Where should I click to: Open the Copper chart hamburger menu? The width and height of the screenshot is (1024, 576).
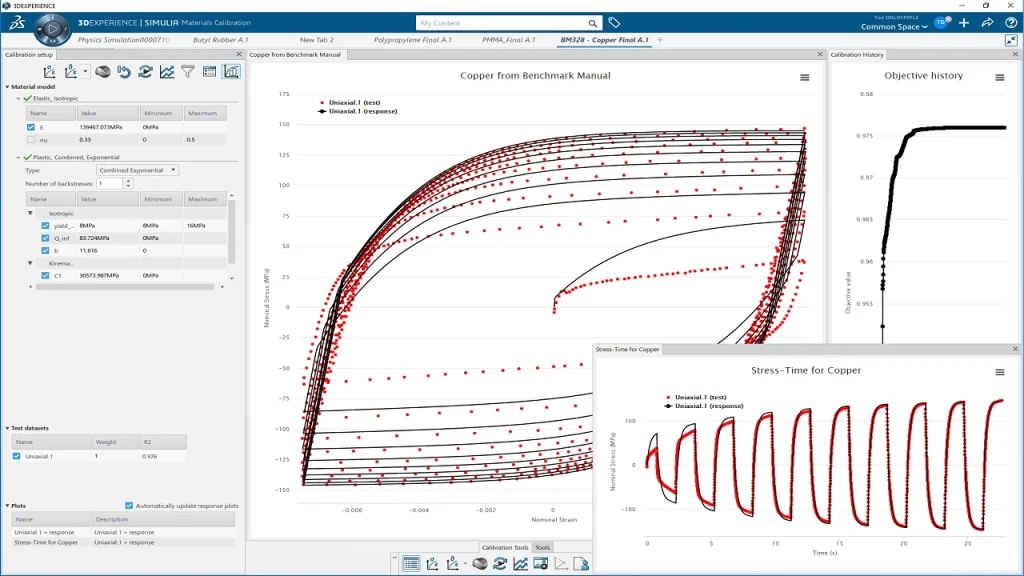point(805,78)
